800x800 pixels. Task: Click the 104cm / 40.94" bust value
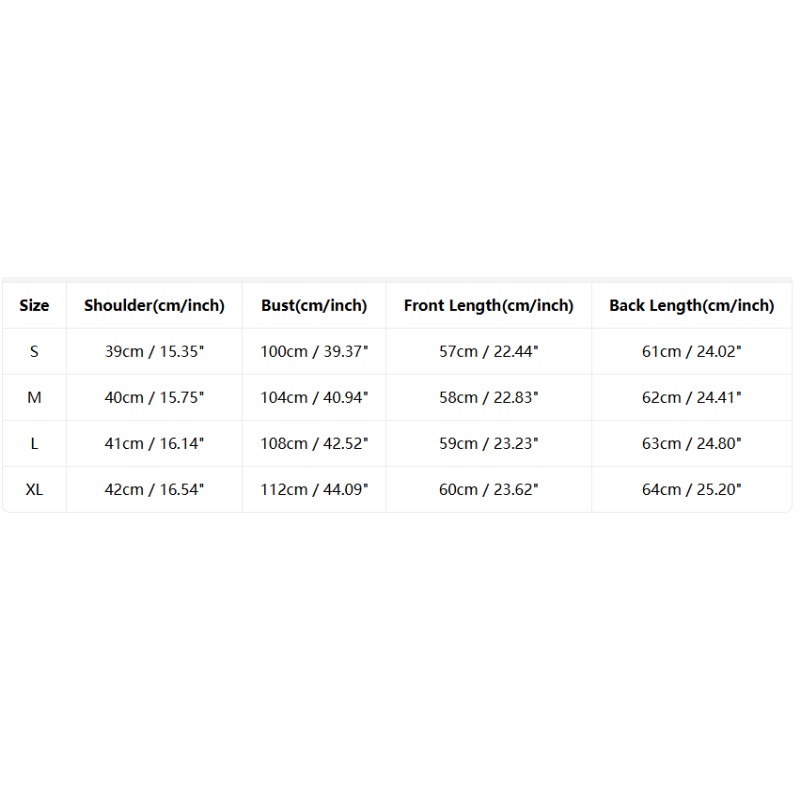point(314,397)
